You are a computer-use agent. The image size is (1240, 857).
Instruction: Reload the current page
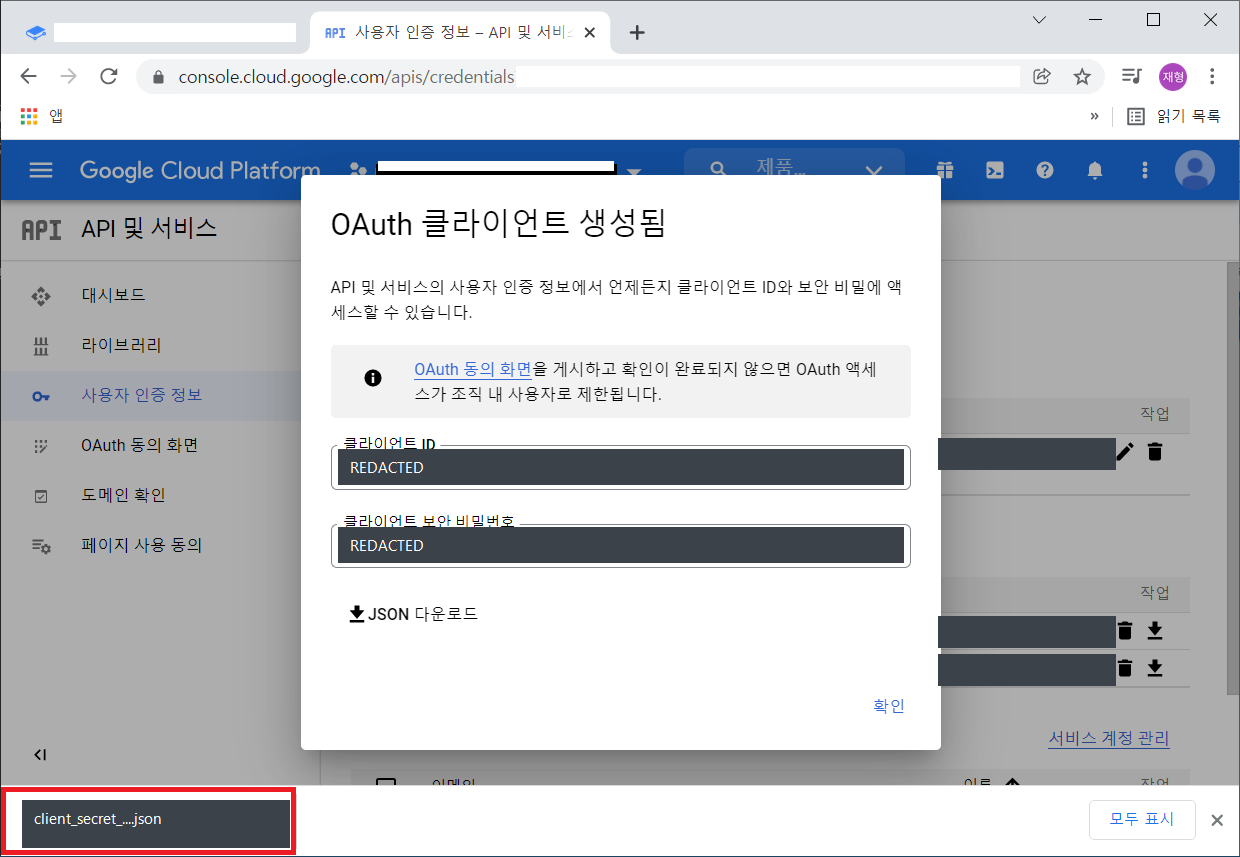tap(109, 76)
